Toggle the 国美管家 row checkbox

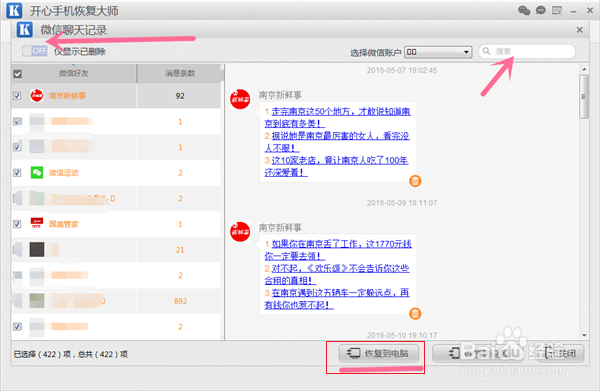click(17, 224)
